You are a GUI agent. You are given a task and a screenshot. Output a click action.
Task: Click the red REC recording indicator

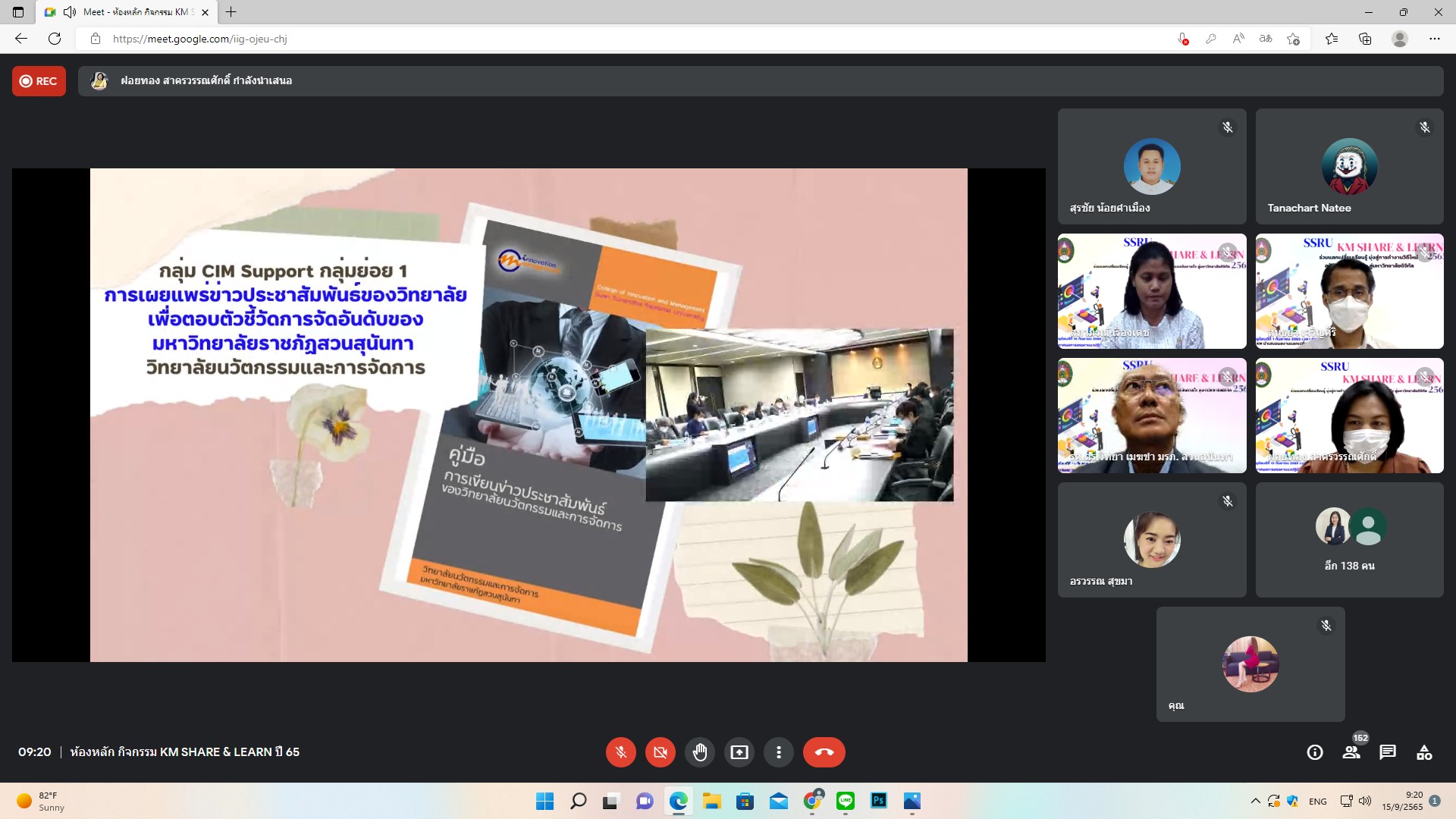39,81
